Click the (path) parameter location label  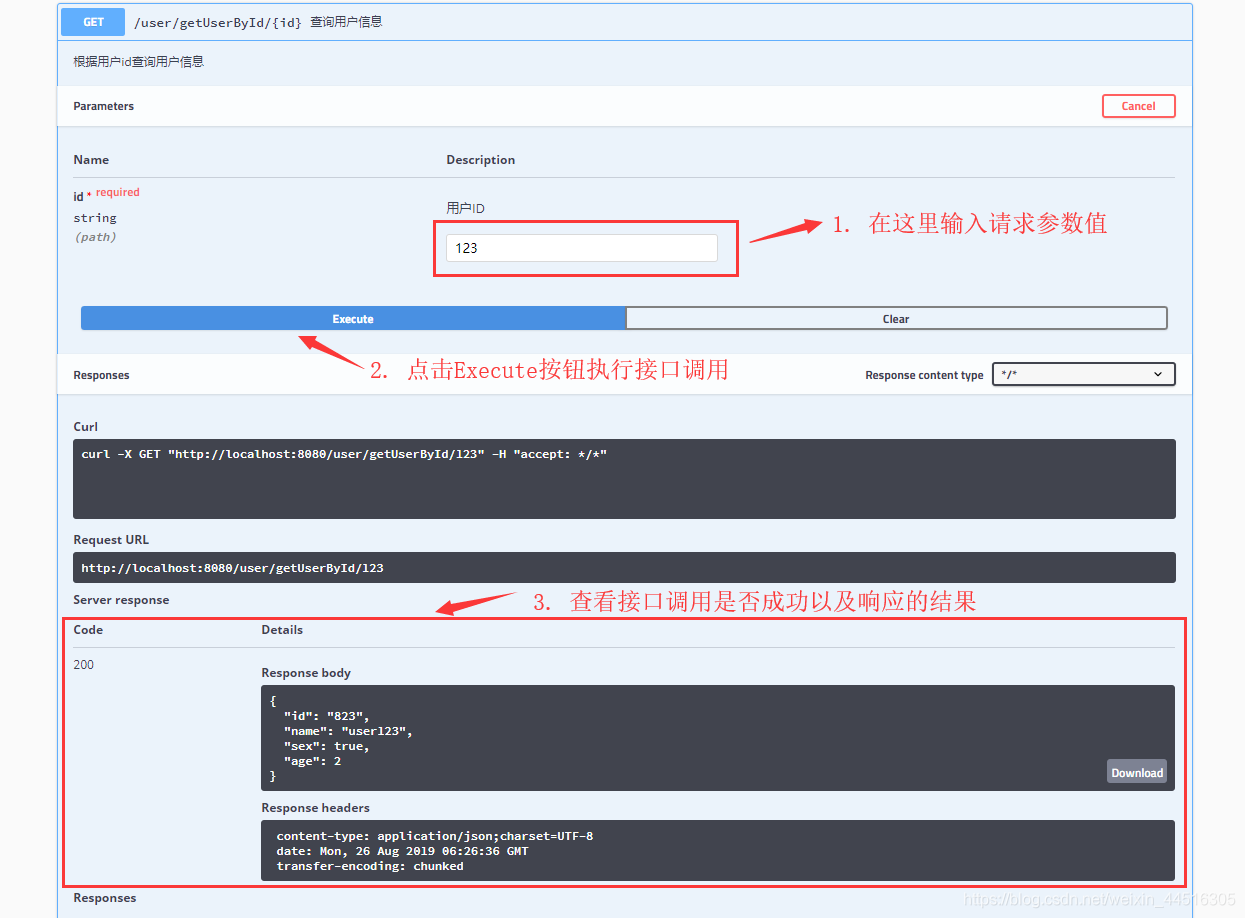click(95, 237)
